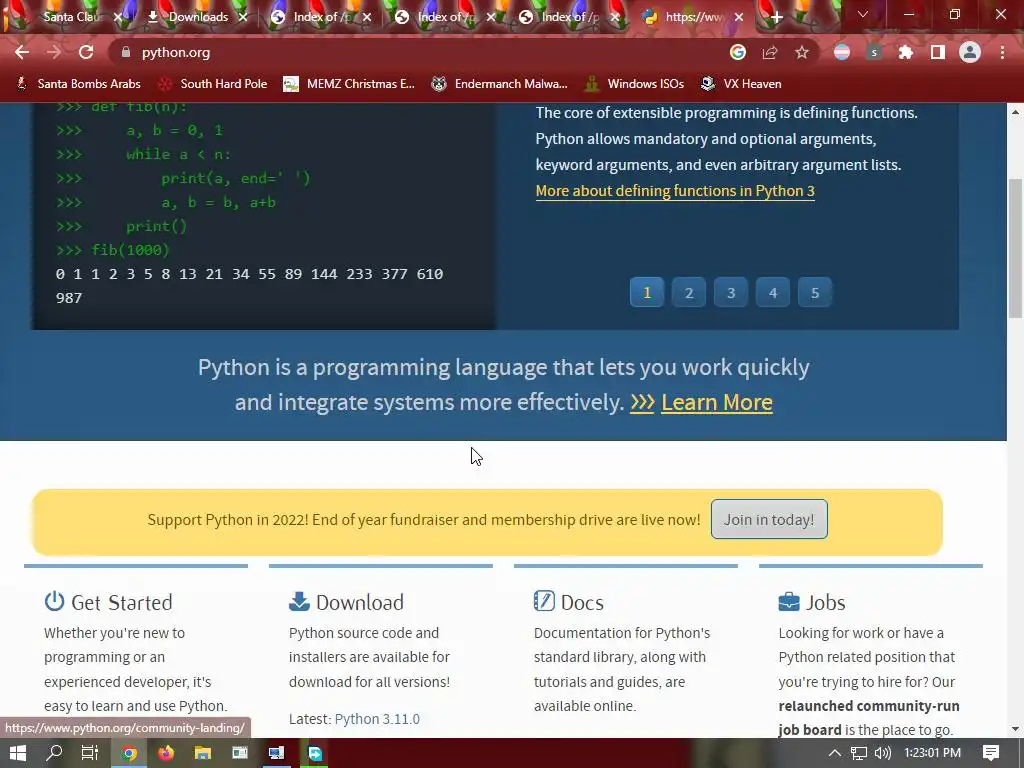The image size is (1024, 768).
Task: Select slide 1 in code carousel
Action: (647, 293)
